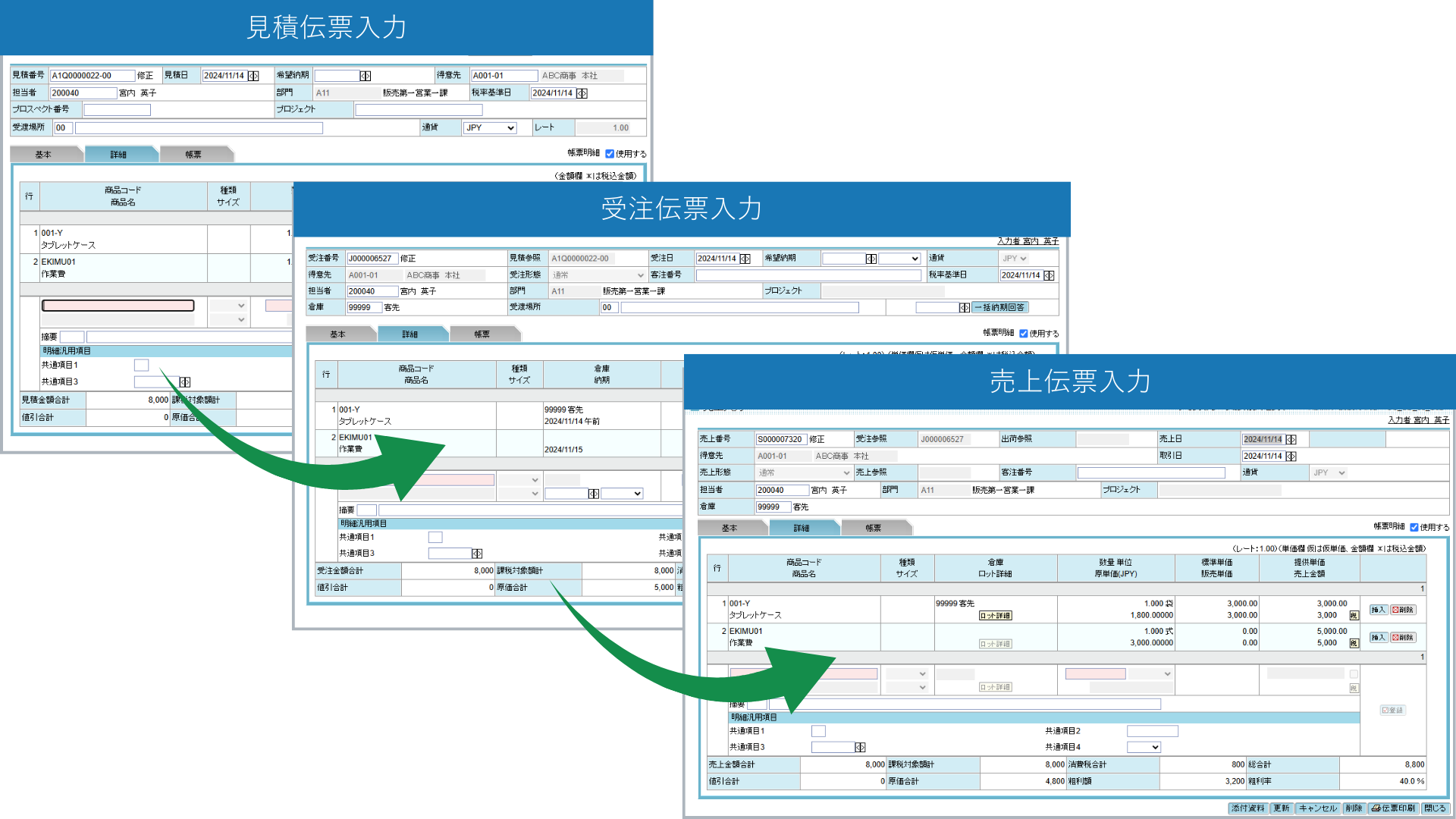Click the 更新 button
The height and width of the screenshot is (819, 1456).
coord(1282,808)
